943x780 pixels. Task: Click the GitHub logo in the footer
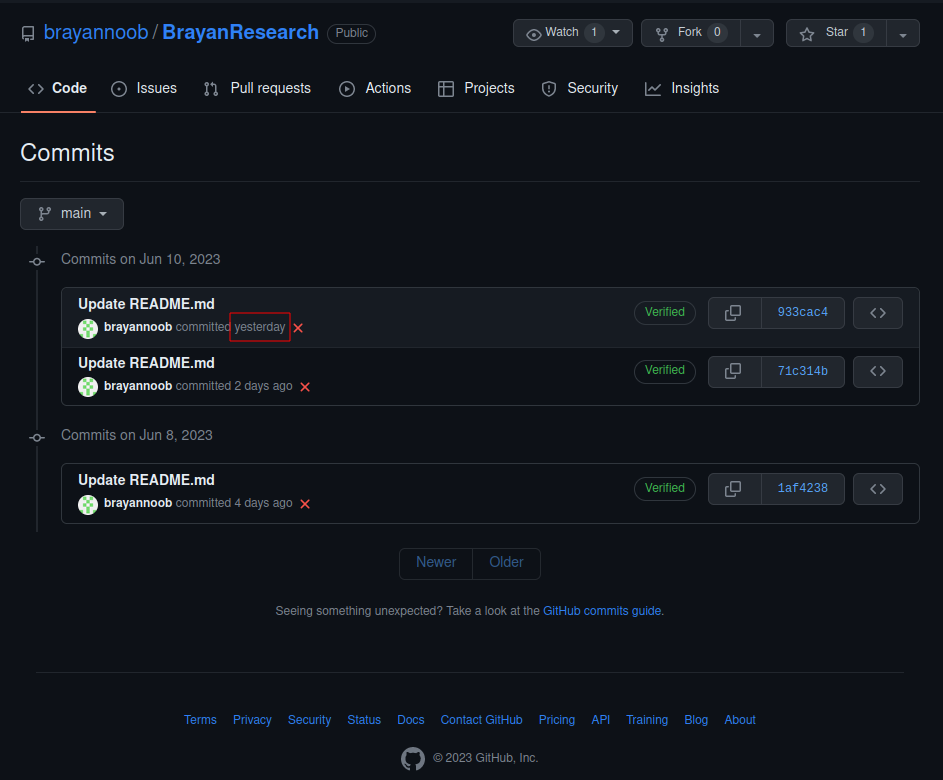[x=413, y=758]
